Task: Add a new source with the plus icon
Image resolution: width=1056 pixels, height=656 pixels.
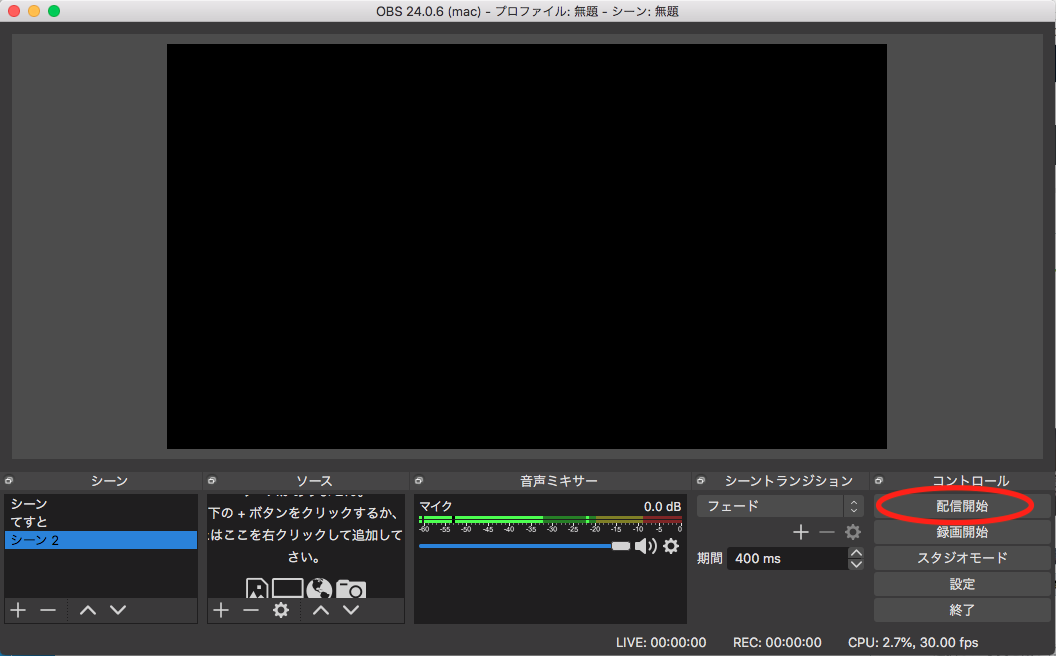Action: [x=221, y=610]
